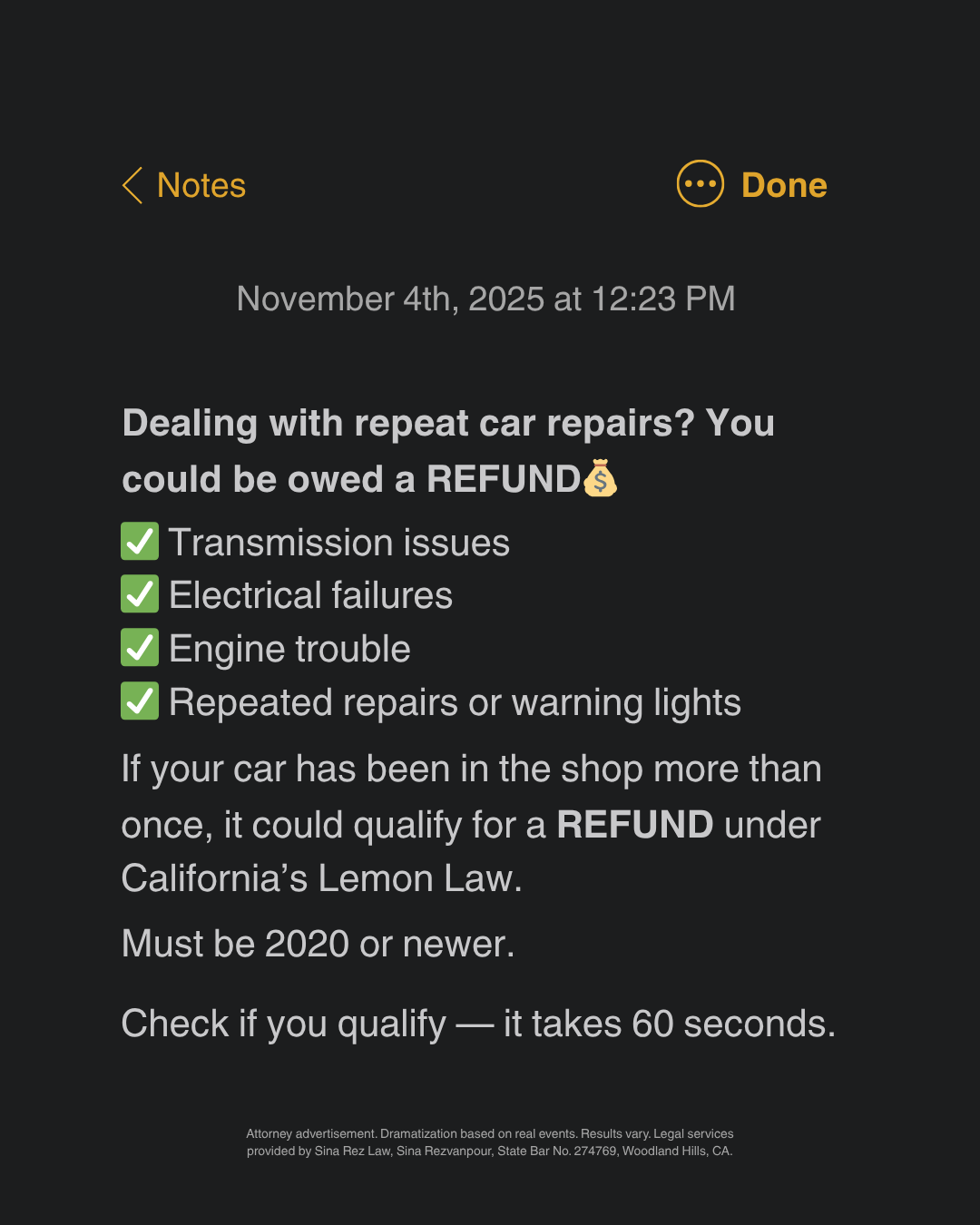Screen dimensions: 980x1225
Task: Open the more options ellipsis menu
Action: [x=700, y=184]
